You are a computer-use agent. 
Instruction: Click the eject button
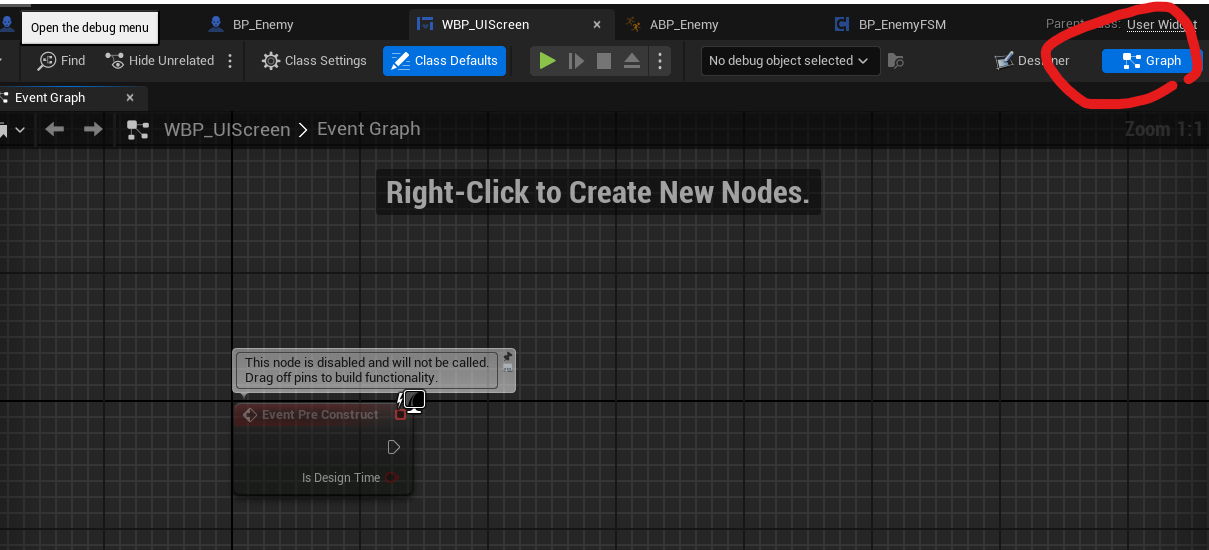(632, 61)
